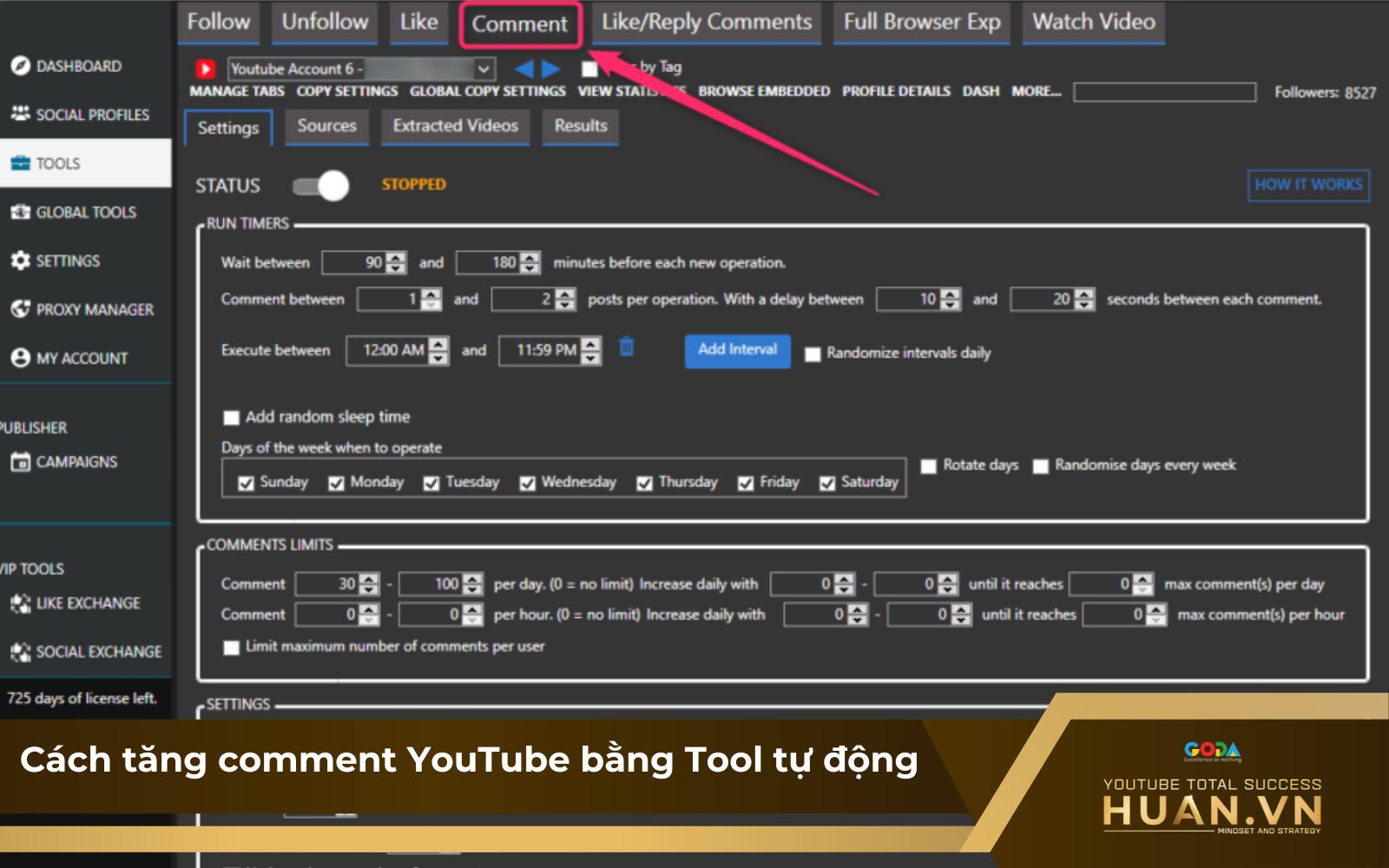This screenshot has width=1389, height=868.
Task: Open HOW IT WORKS help
Action: 1308,185
